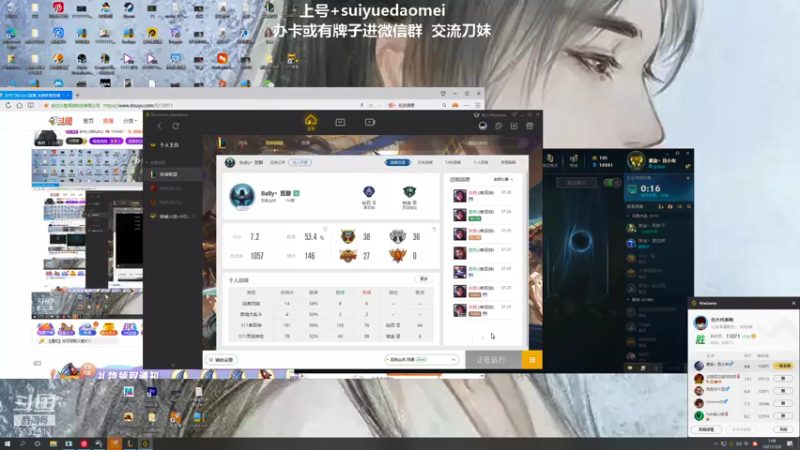Open the Douyu 分类 dropdown menu
The width and height of the screenshot is (800, 450).
tap(130, 121)
